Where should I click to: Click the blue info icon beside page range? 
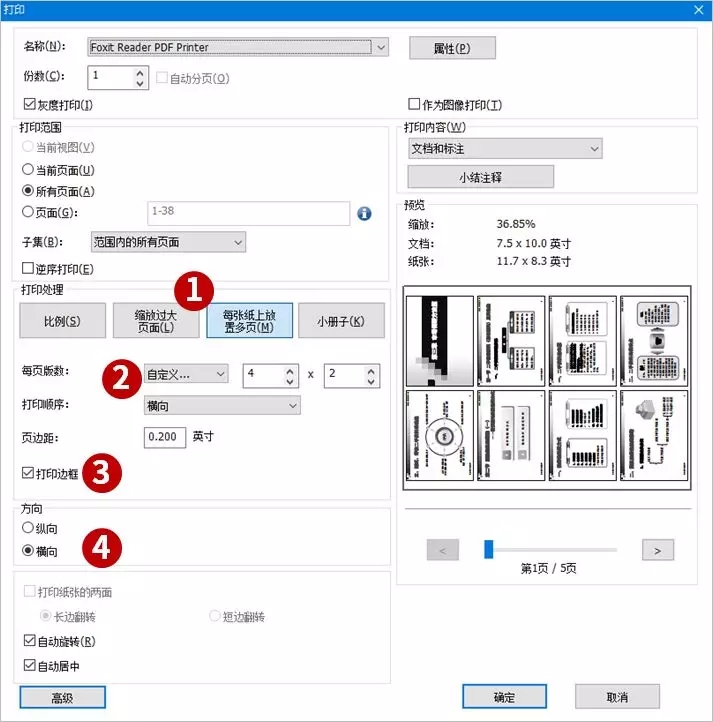(x=364, y=213)
